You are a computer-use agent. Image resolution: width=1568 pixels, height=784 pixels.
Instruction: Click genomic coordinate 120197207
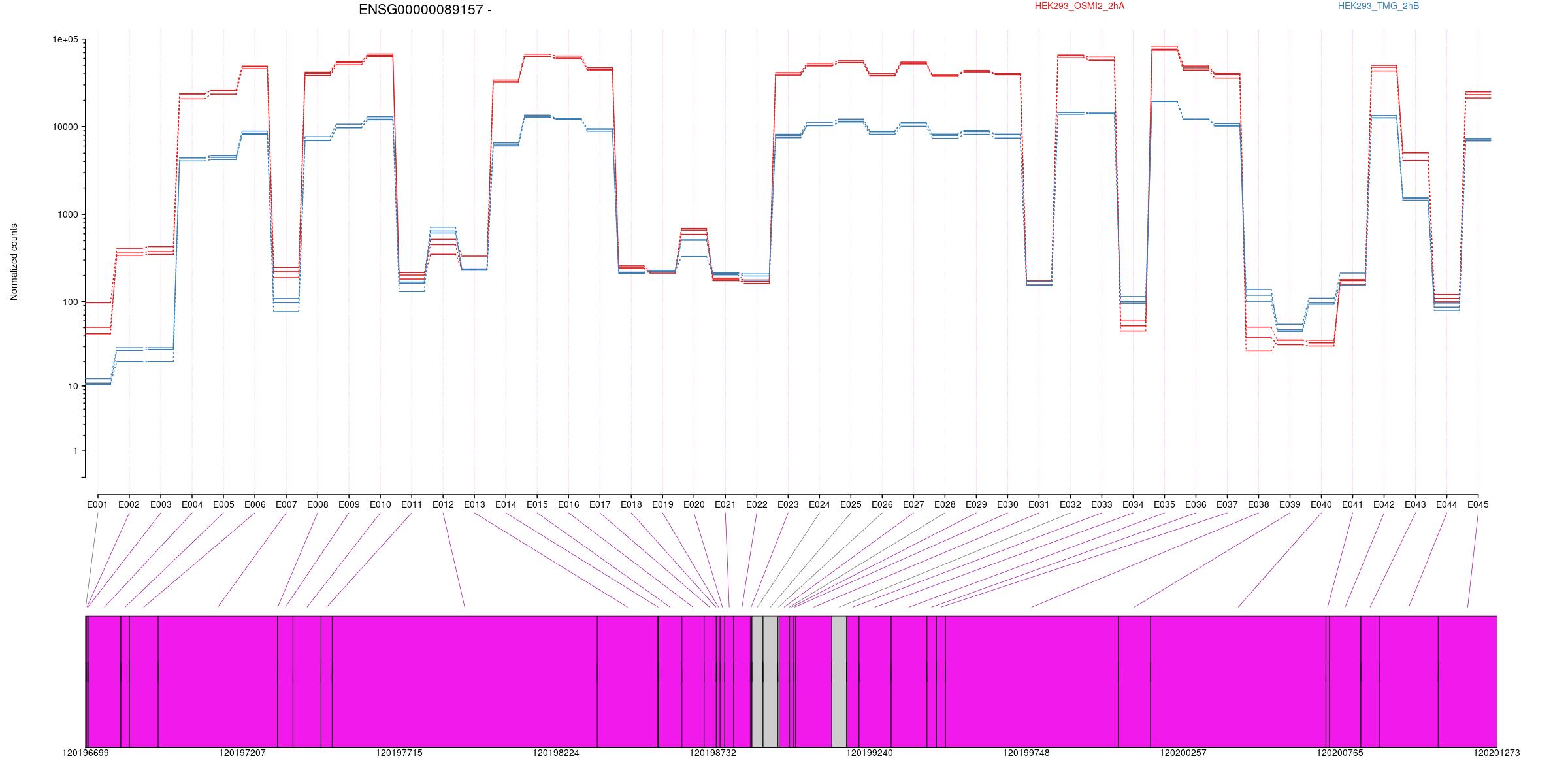click(x=242, y=753)
